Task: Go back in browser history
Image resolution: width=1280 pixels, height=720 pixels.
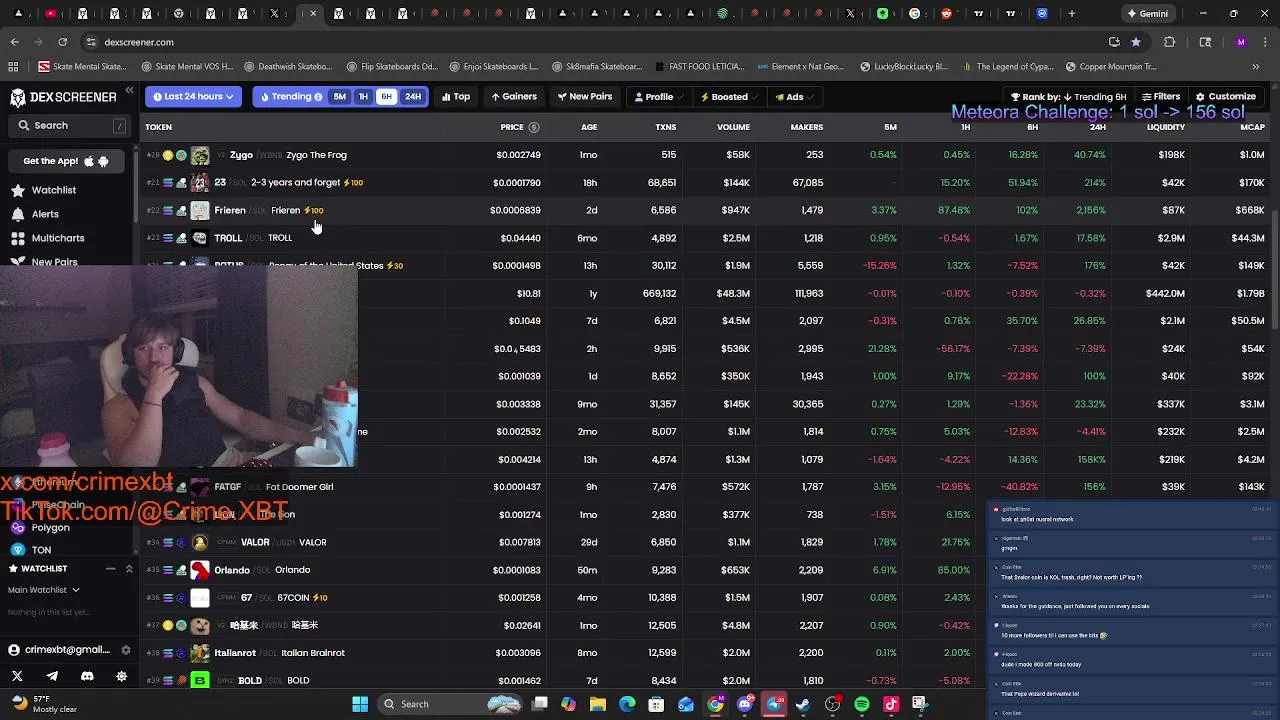Action: [14, 42]
